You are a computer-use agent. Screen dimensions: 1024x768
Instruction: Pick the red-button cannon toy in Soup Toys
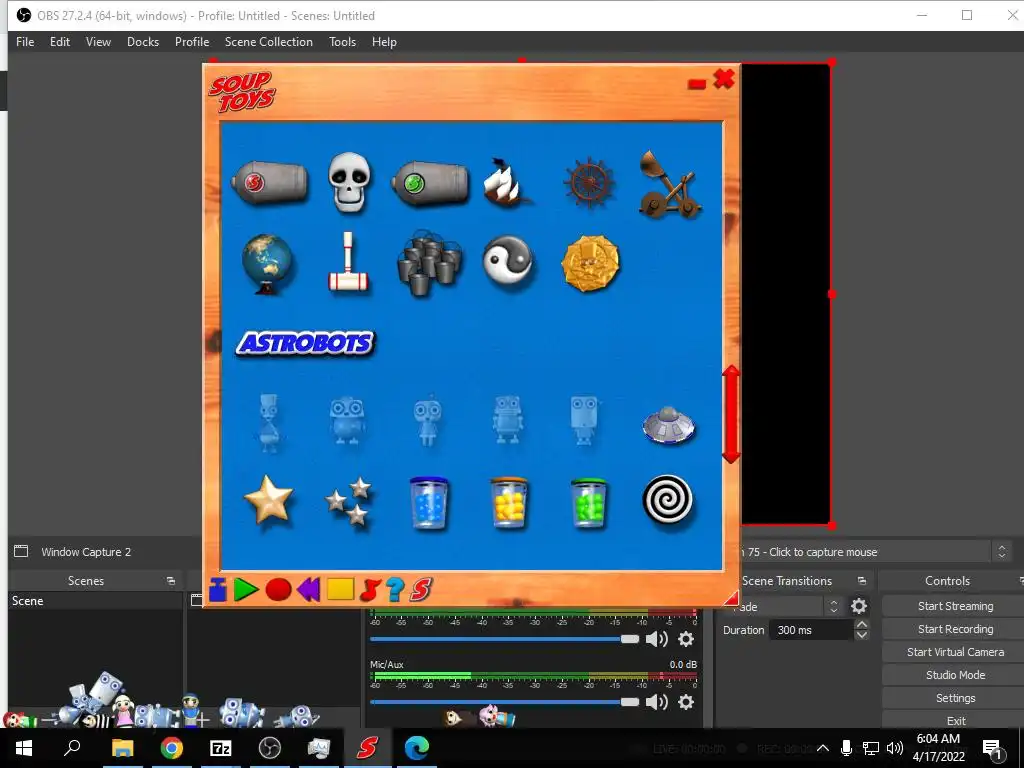pyautogui.click(x=270, y=182)
